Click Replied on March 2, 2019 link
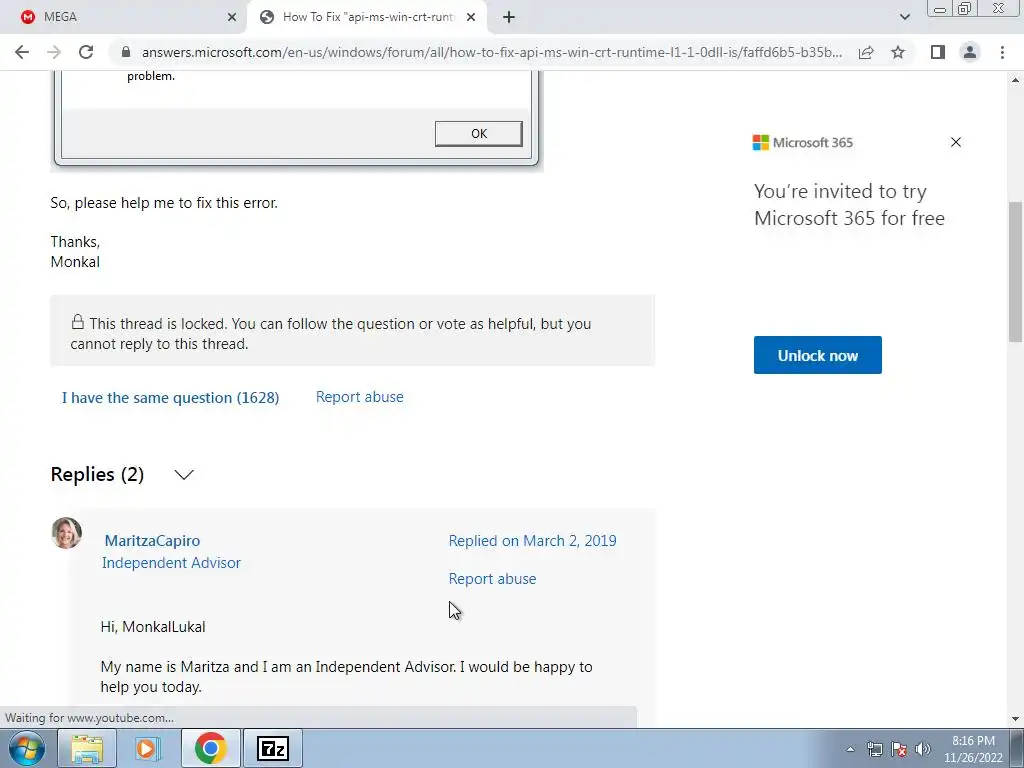 coord(532,541)
